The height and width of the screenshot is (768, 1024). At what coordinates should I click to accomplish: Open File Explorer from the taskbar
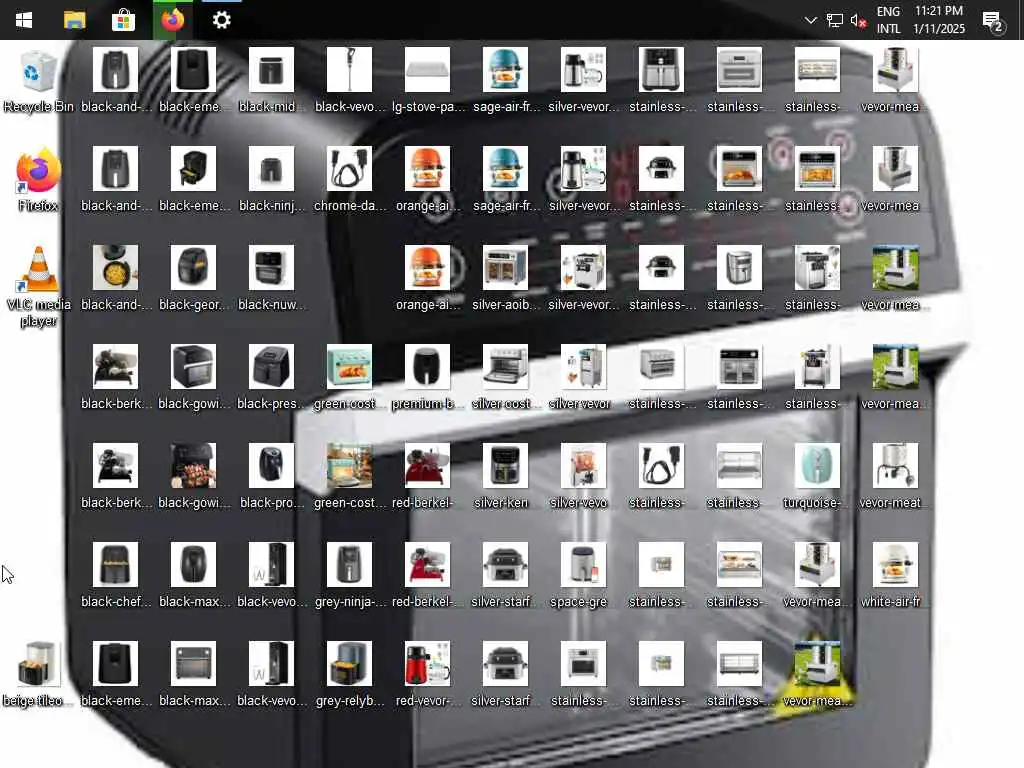click(x=74, y=20)
